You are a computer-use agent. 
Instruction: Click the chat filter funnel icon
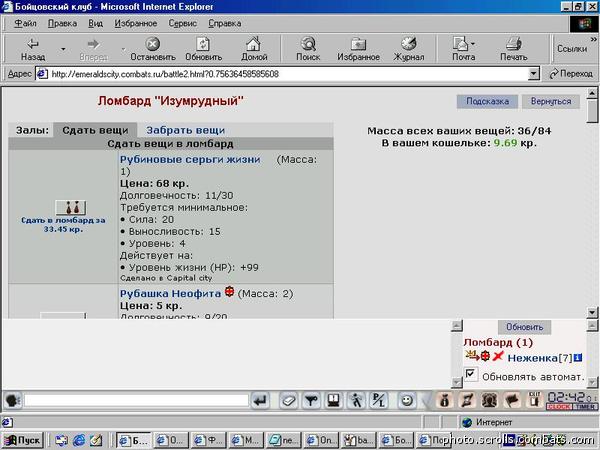click(x=311, y=401)
